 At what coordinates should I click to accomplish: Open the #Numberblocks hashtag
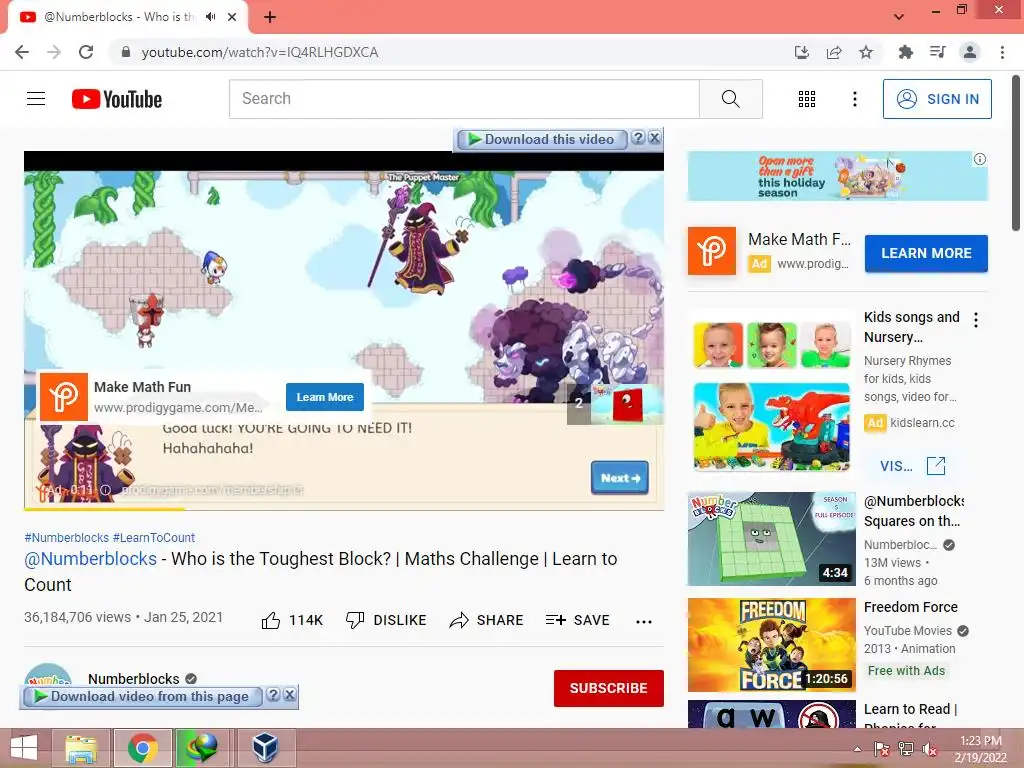tap(67, 537)
